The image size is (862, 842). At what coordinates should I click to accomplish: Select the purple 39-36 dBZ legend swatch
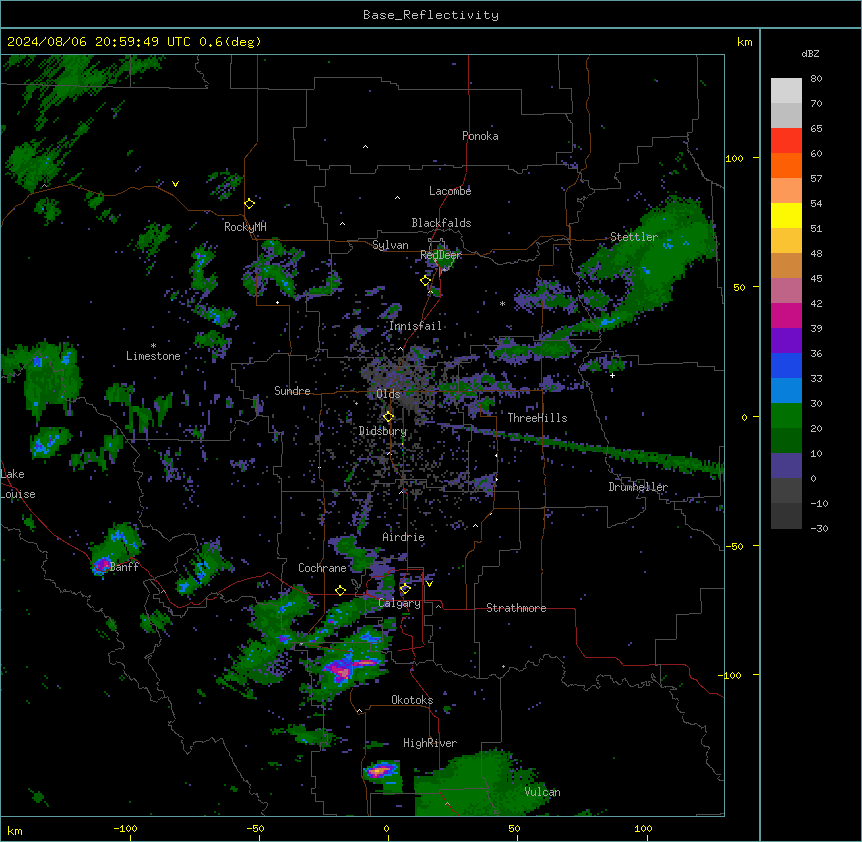[786, 341]
